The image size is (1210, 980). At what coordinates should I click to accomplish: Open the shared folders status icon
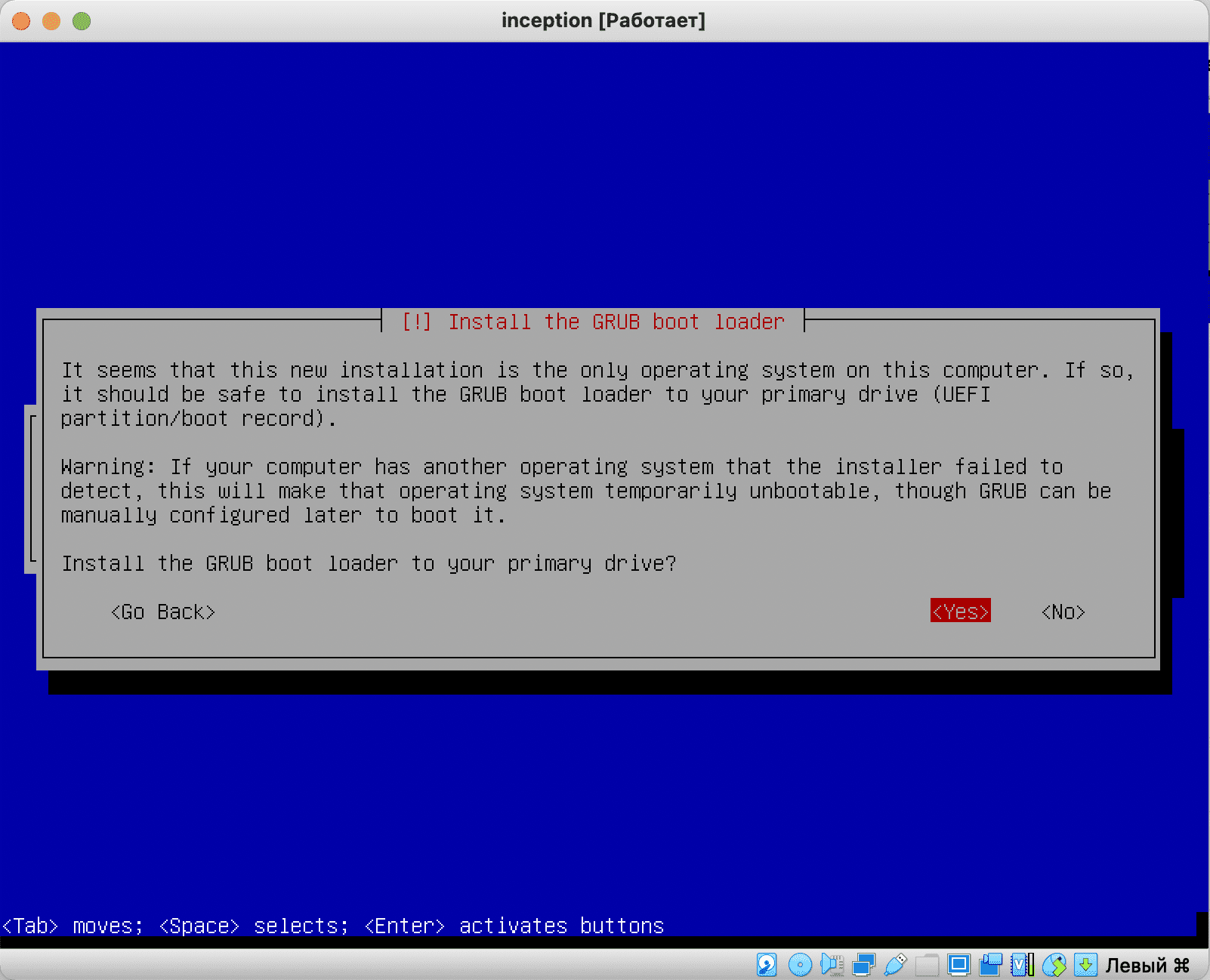coord(927,964)
